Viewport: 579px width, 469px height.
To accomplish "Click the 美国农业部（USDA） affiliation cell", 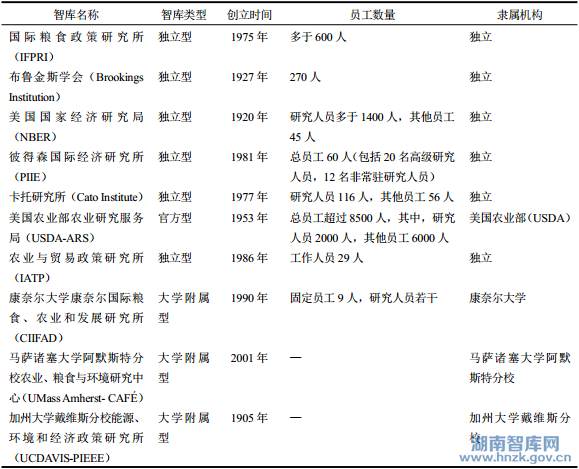I will [x=520, y=218].
